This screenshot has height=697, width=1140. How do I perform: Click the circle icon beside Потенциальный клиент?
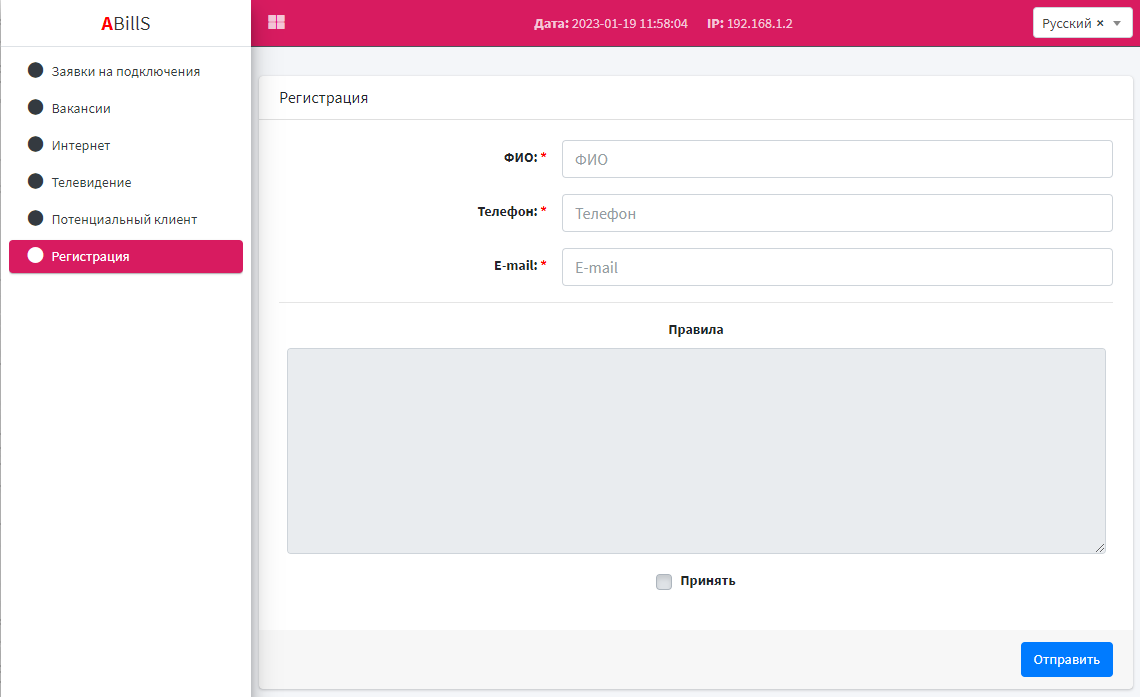pyautogui.click(x=36, y=219)
